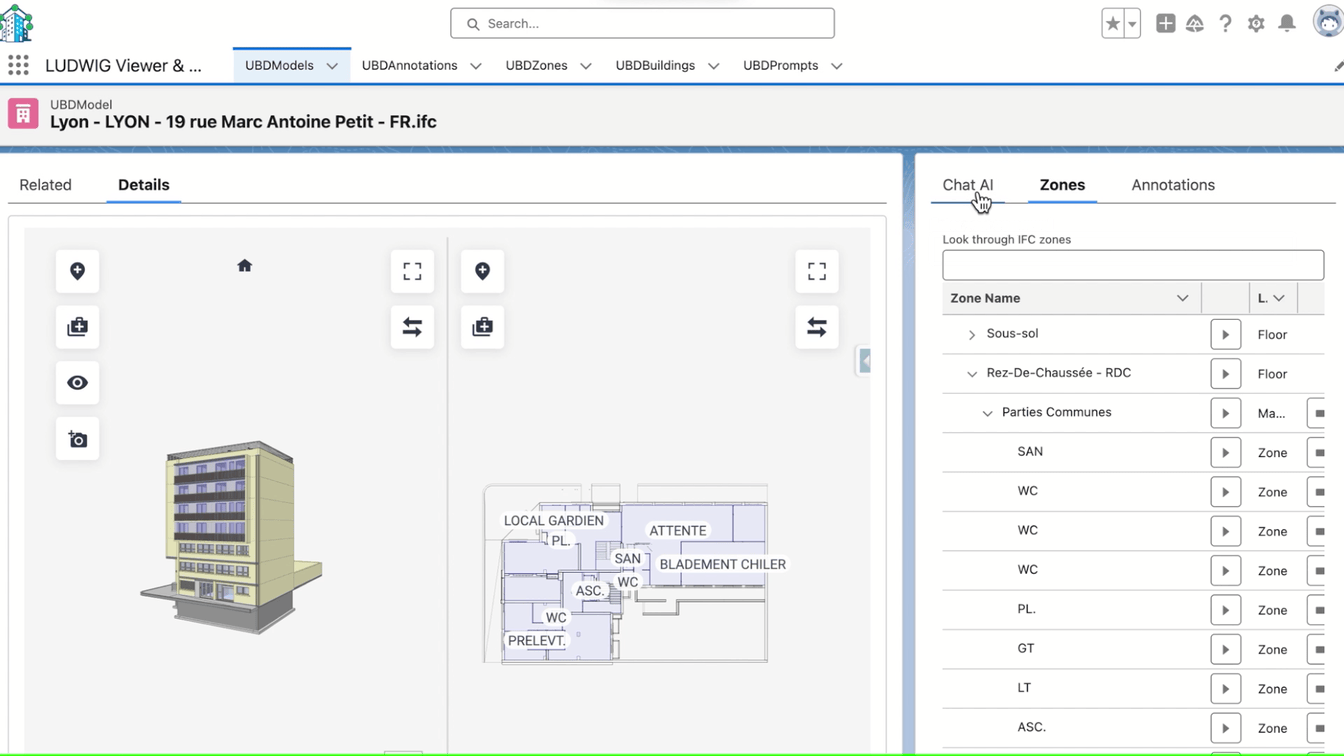Play the SAN zone row
Viewport: 1344px width, 756px height.
coord(1225,453)
